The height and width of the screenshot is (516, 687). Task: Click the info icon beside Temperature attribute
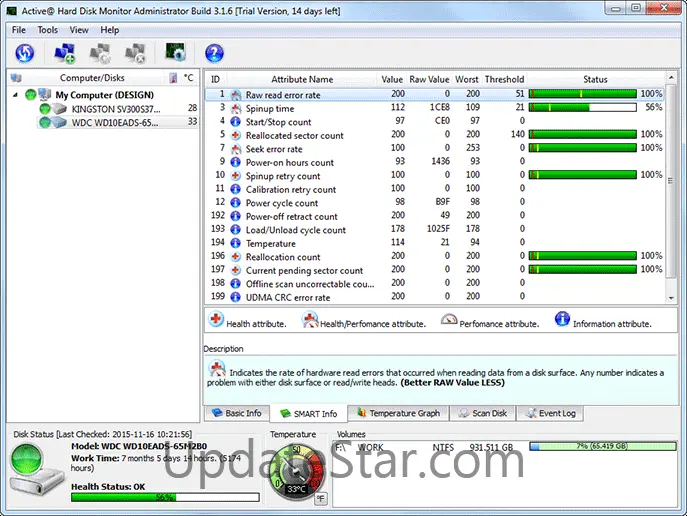[x=236, y=243]
